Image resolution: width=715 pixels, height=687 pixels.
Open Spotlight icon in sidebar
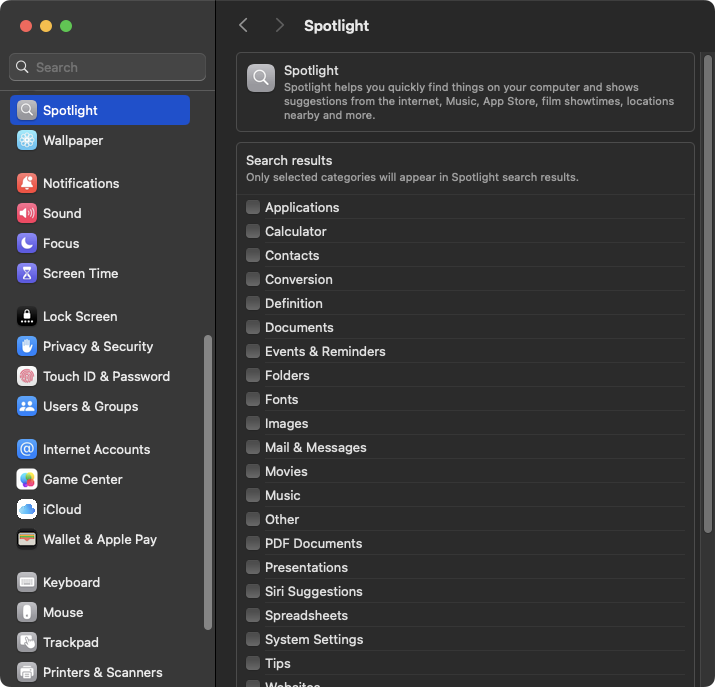click(27, 110)
